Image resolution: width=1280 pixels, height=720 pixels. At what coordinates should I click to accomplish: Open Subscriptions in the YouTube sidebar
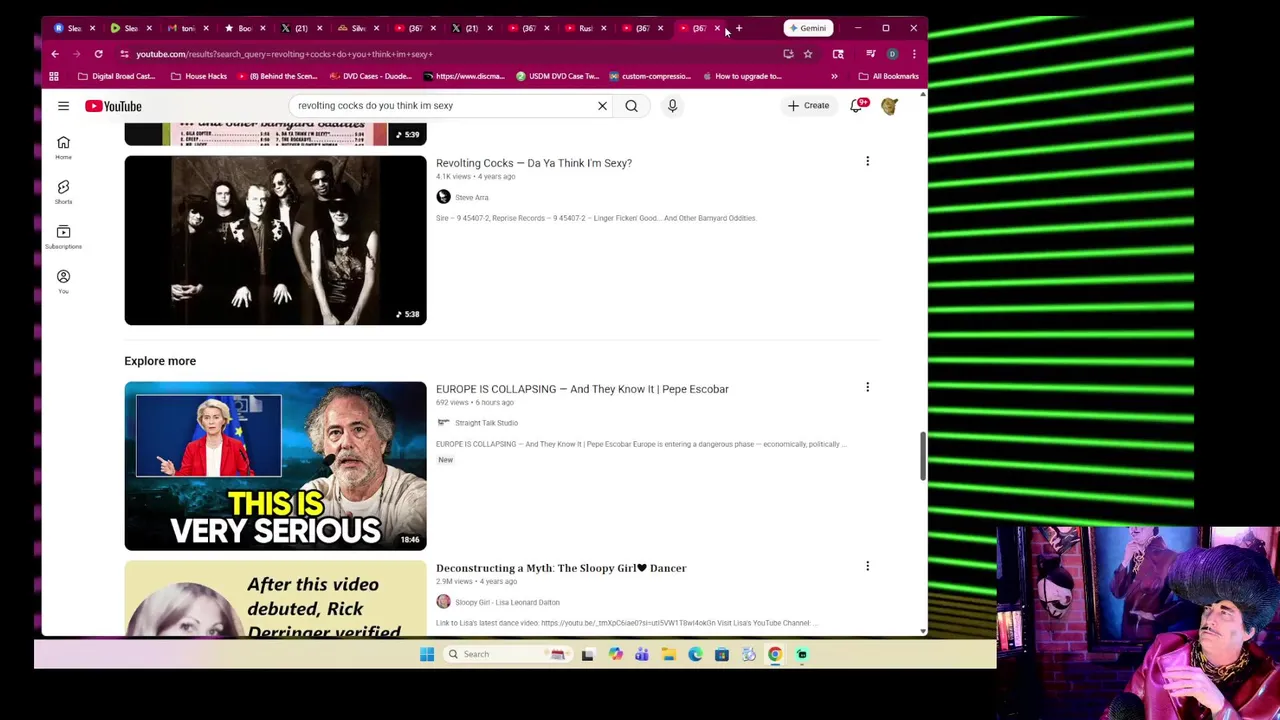(x=63, y=236)
